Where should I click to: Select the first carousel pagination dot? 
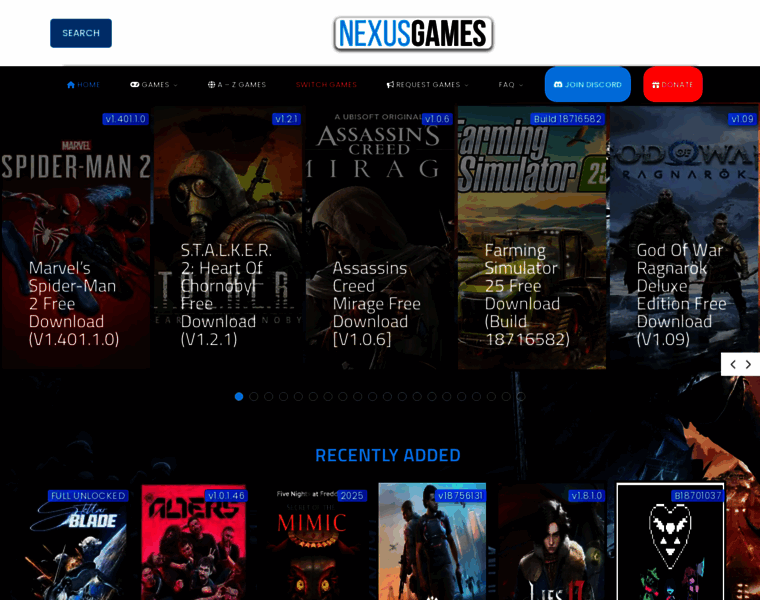tap(238, 396)
